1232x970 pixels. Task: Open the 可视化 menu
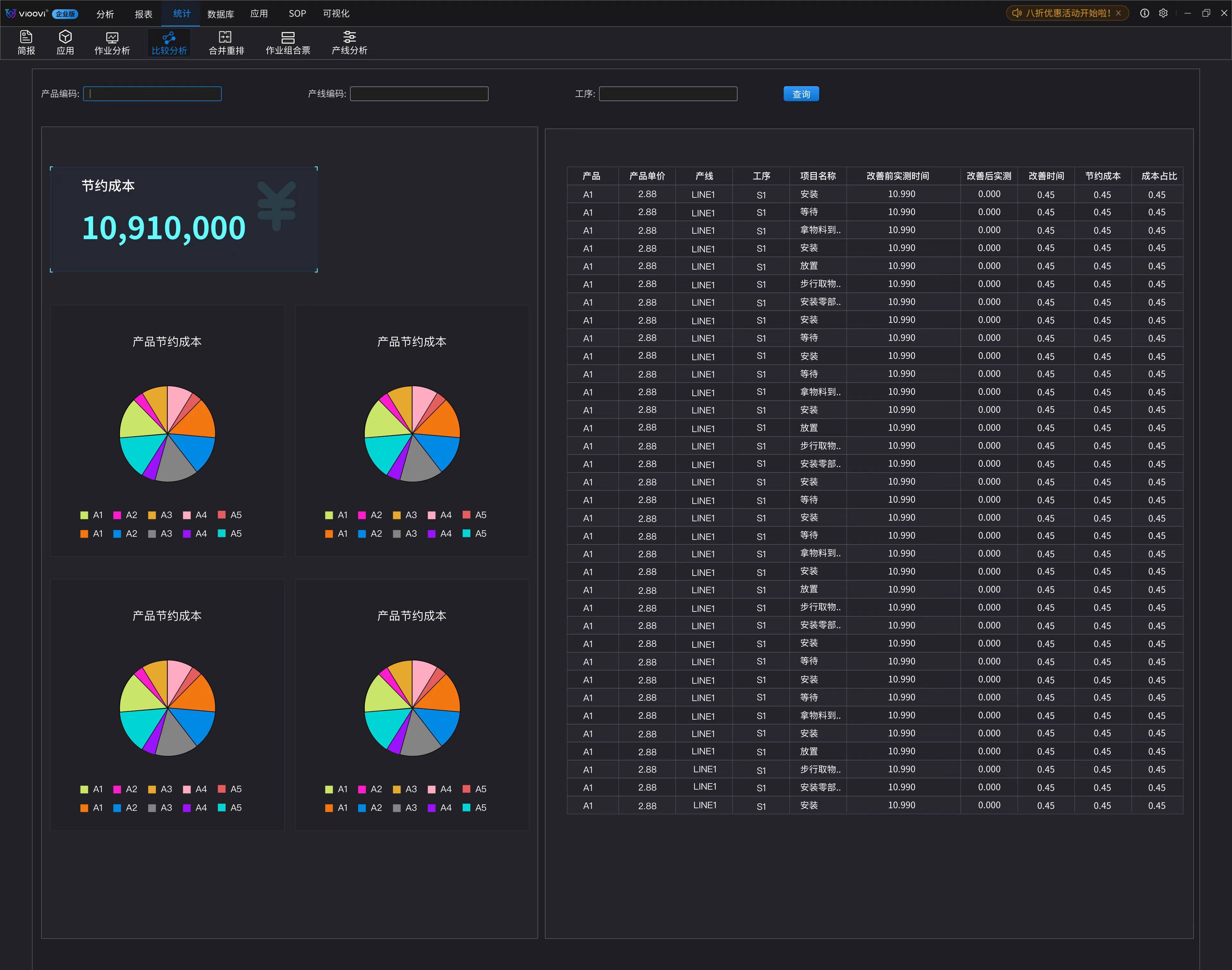pyautogui.click(x=336, y=13)
